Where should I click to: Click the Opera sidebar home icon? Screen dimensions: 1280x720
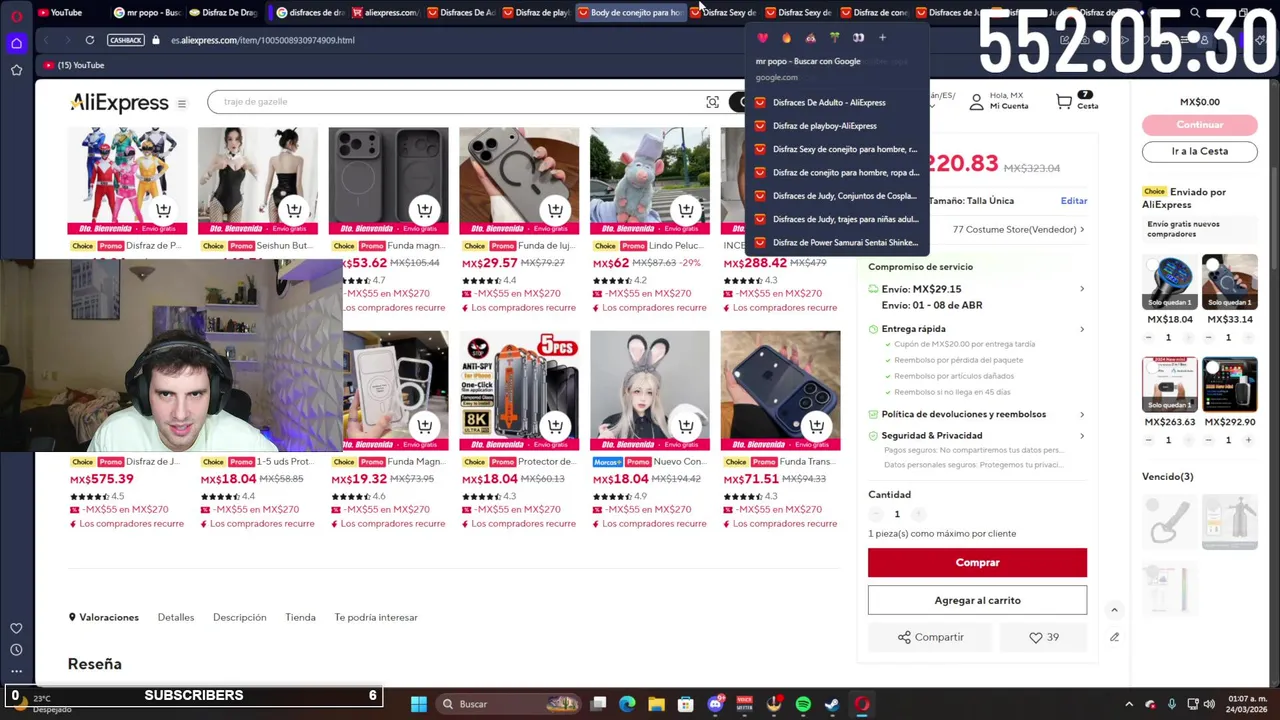coord(16,43)
